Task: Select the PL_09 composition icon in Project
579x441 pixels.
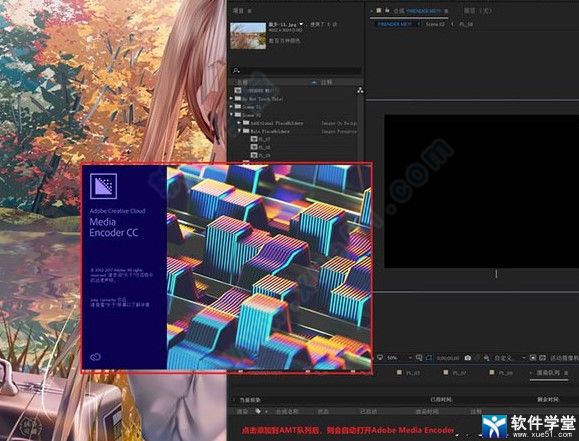Action: 254,155
